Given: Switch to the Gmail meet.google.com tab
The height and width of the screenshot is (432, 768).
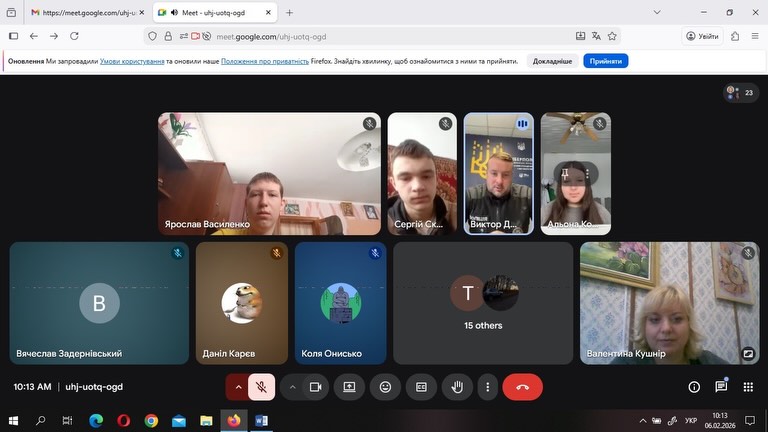Looking at the screenshot, I should click(84, 13).
